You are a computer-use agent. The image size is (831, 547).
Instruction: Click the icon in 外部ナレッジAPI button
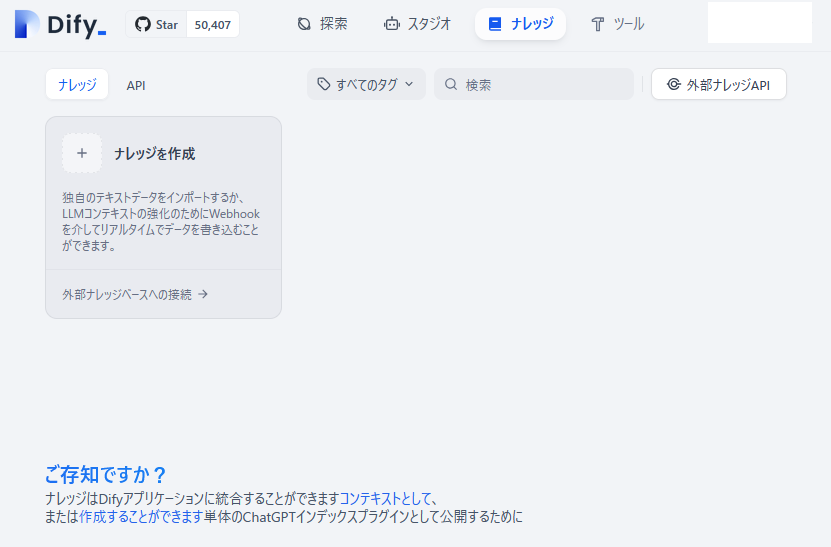[674, 84]
